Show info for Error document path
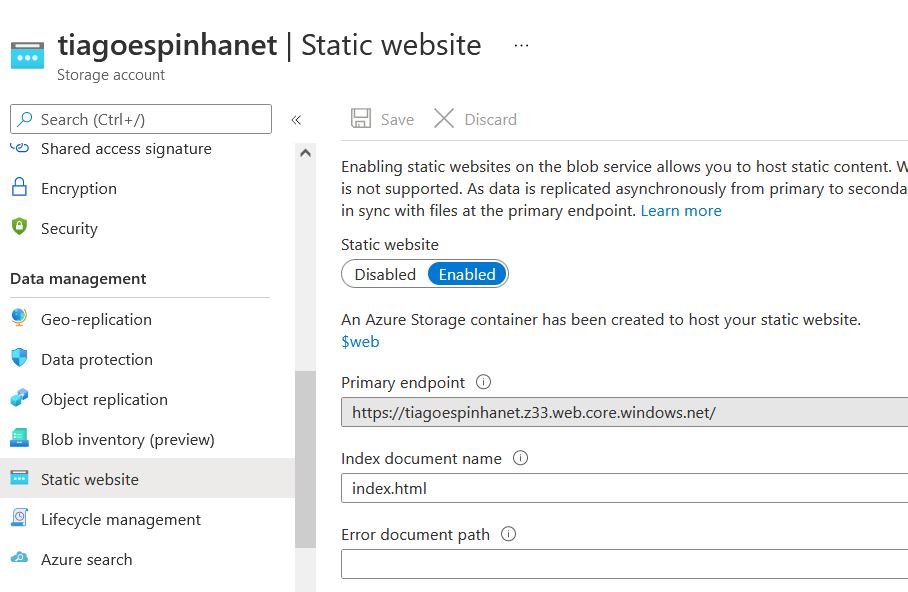 508,533
